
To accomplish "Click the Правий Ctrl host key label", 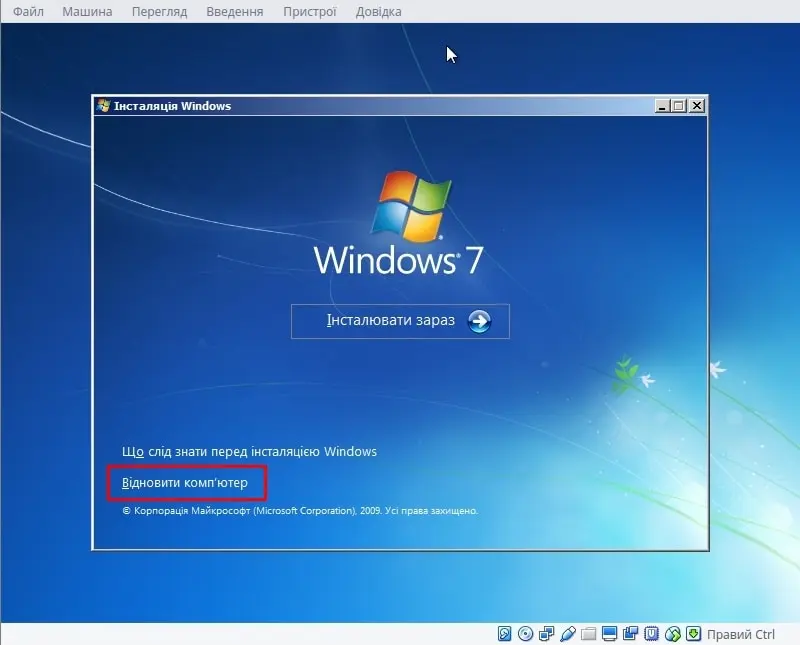I will [x=740, y=634].
